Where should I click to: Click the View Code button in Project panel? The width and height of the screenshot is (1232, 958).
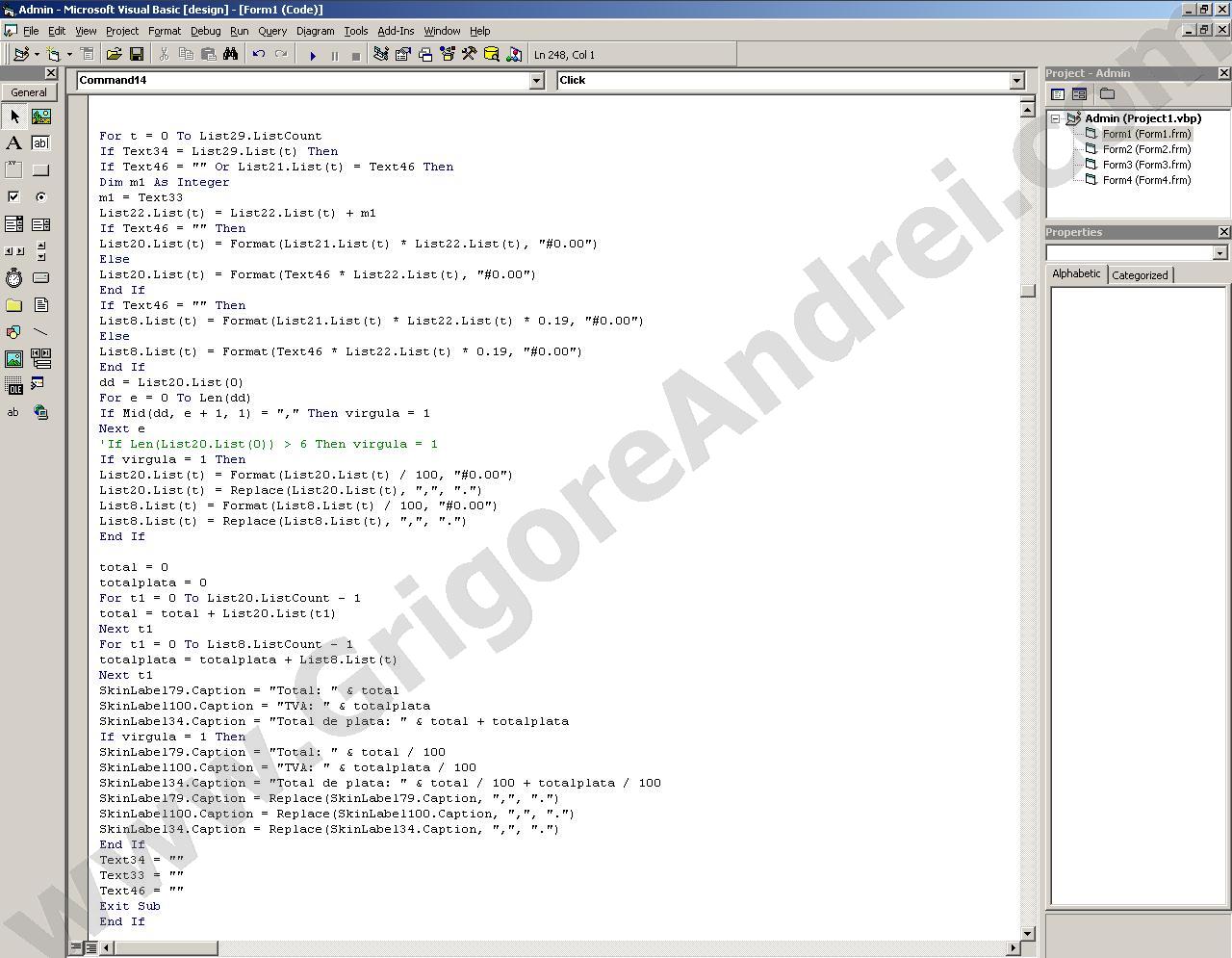(1058, 94)
